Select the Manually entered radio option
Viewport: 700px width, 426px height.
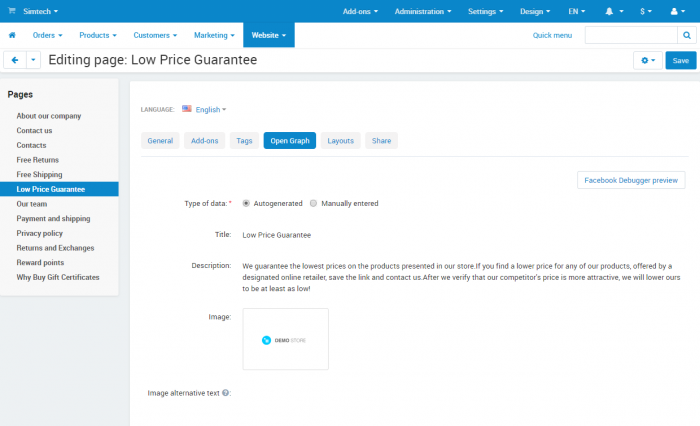[x=313, y=203]
